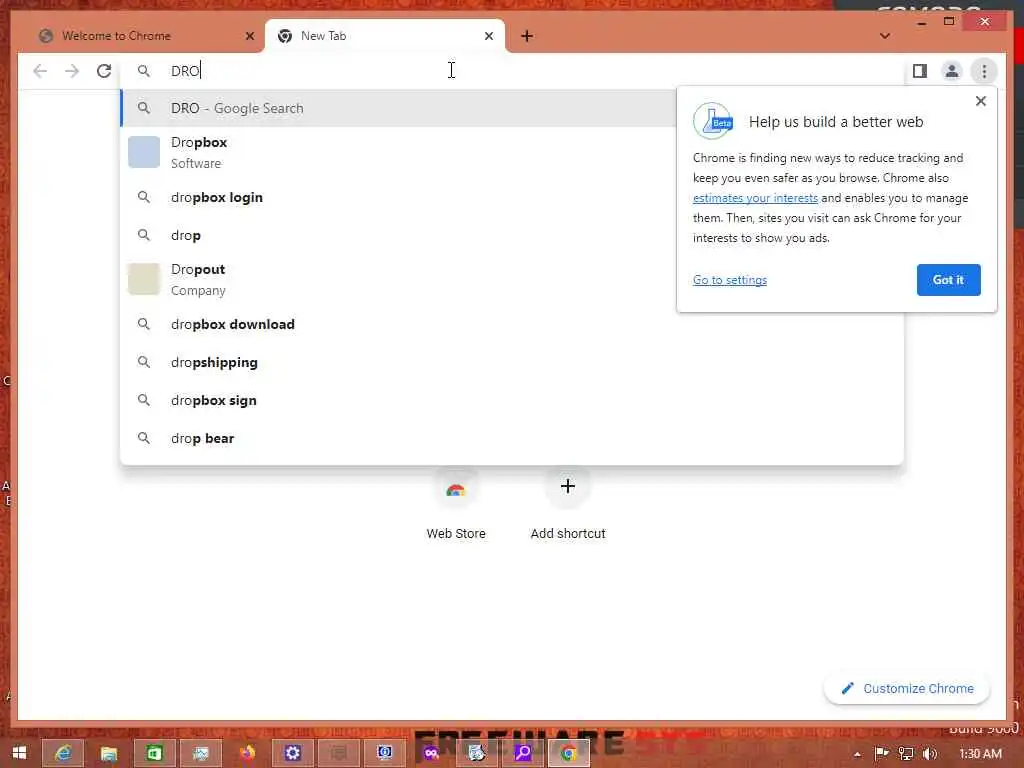Show hidden system tray icons

857,754
